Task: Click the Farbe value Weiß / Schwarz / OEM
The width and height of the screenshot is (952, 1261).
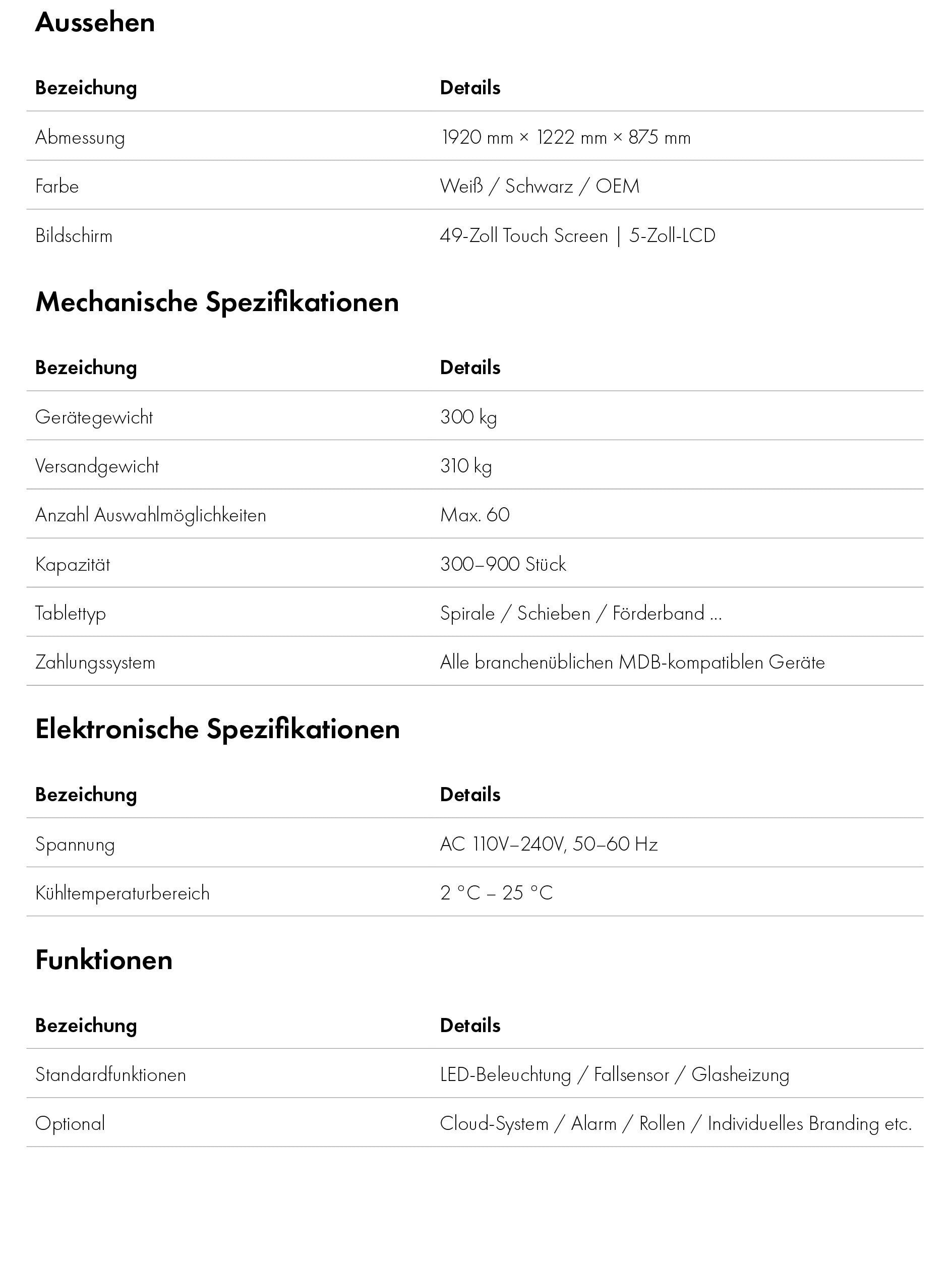Action: [x=539, y=187]
